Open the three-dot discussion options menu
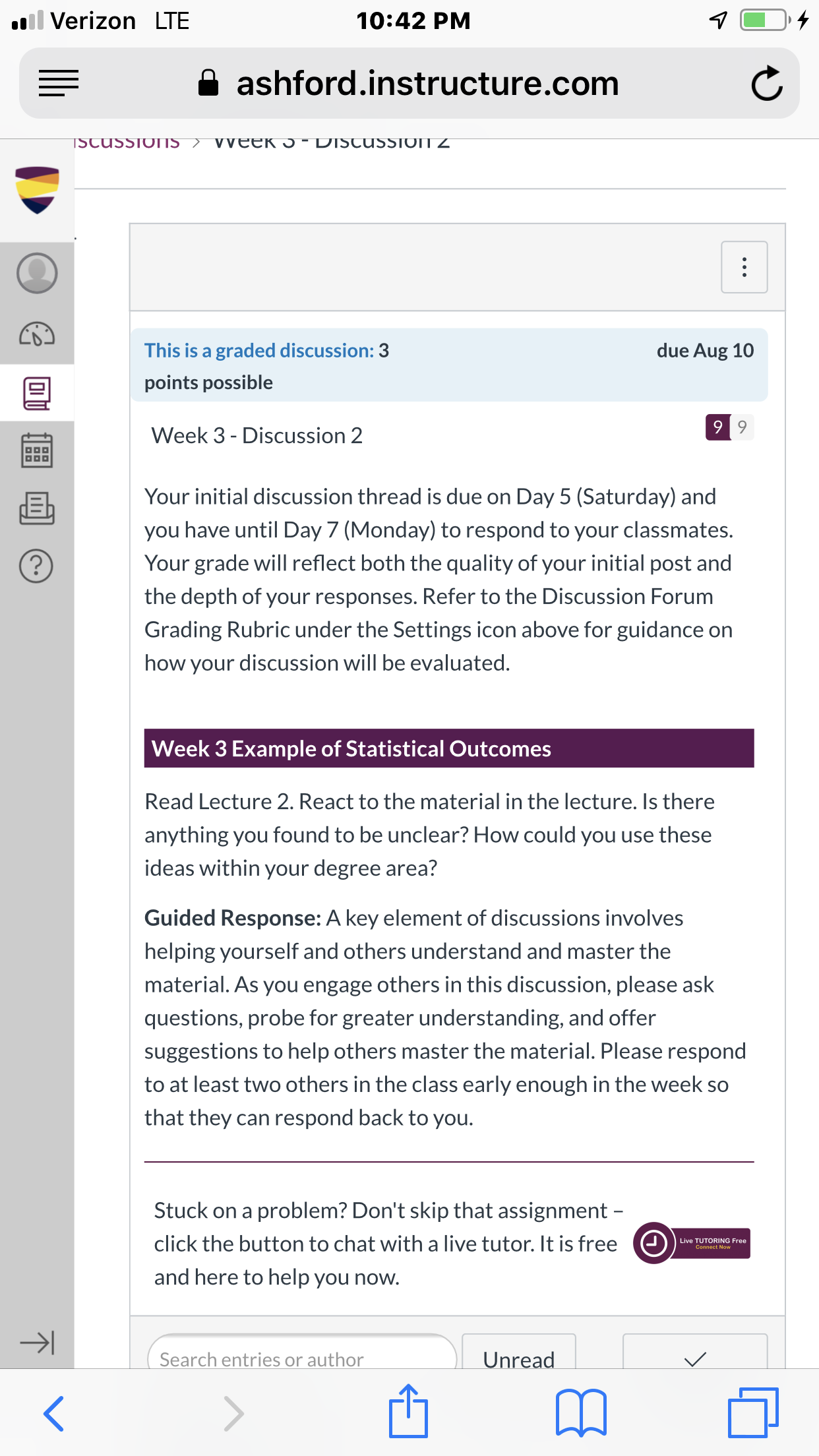This screenshot has width=819, height=1456. click(x=744, y=267)
